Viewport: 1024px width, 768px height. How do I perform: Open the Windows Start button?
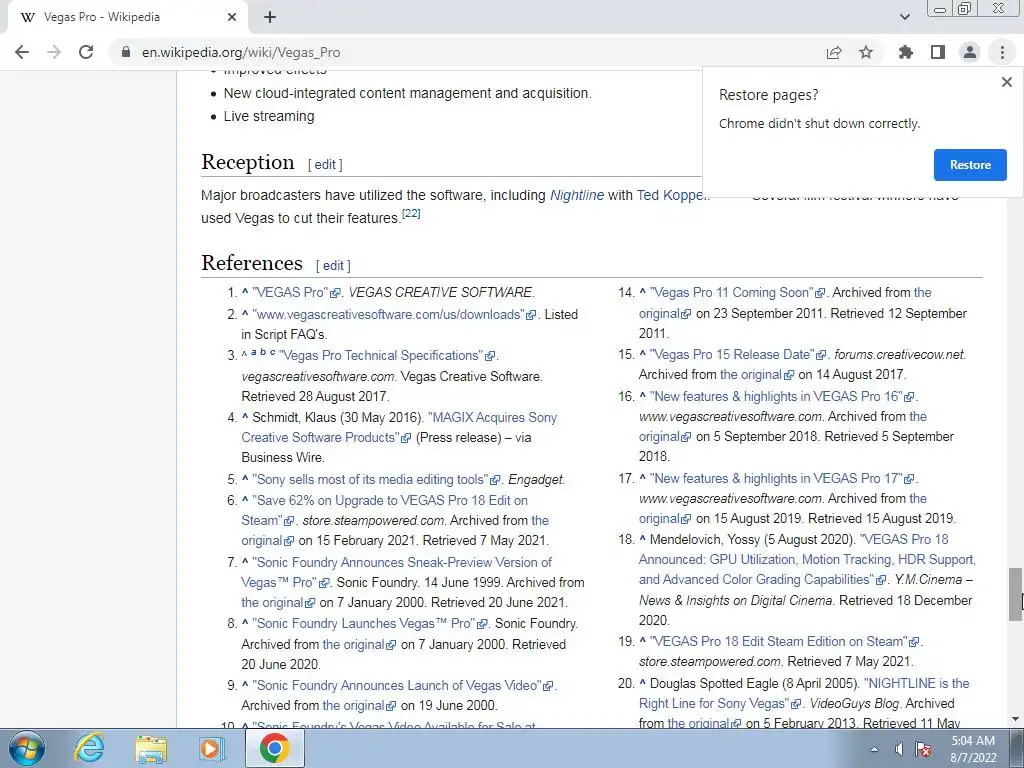27,748
